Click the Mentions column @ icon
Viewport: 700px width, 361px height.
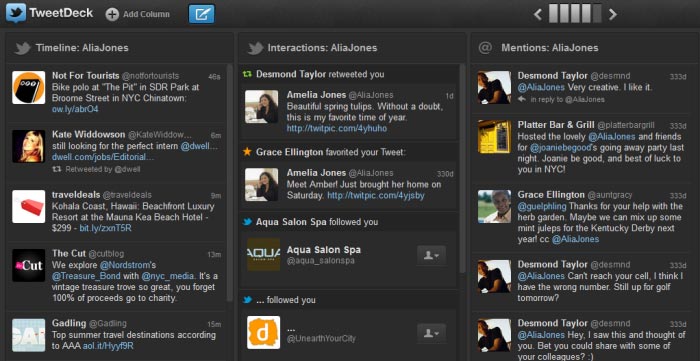pos(484,48)
